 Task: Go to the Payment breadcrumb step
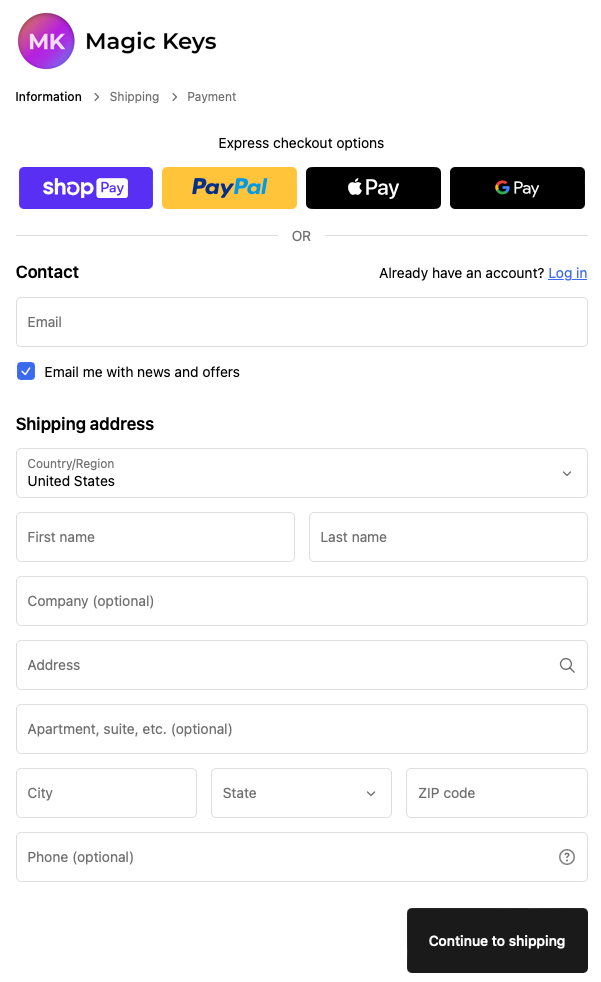(x=212, y=97)
